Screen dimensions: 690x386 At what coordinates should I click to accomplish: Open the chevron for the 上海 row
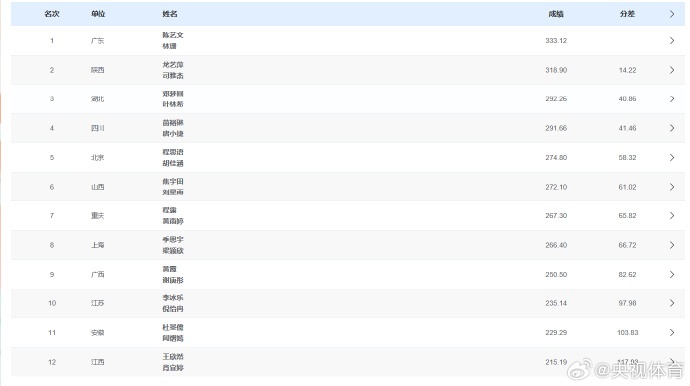tap(672, 245)
